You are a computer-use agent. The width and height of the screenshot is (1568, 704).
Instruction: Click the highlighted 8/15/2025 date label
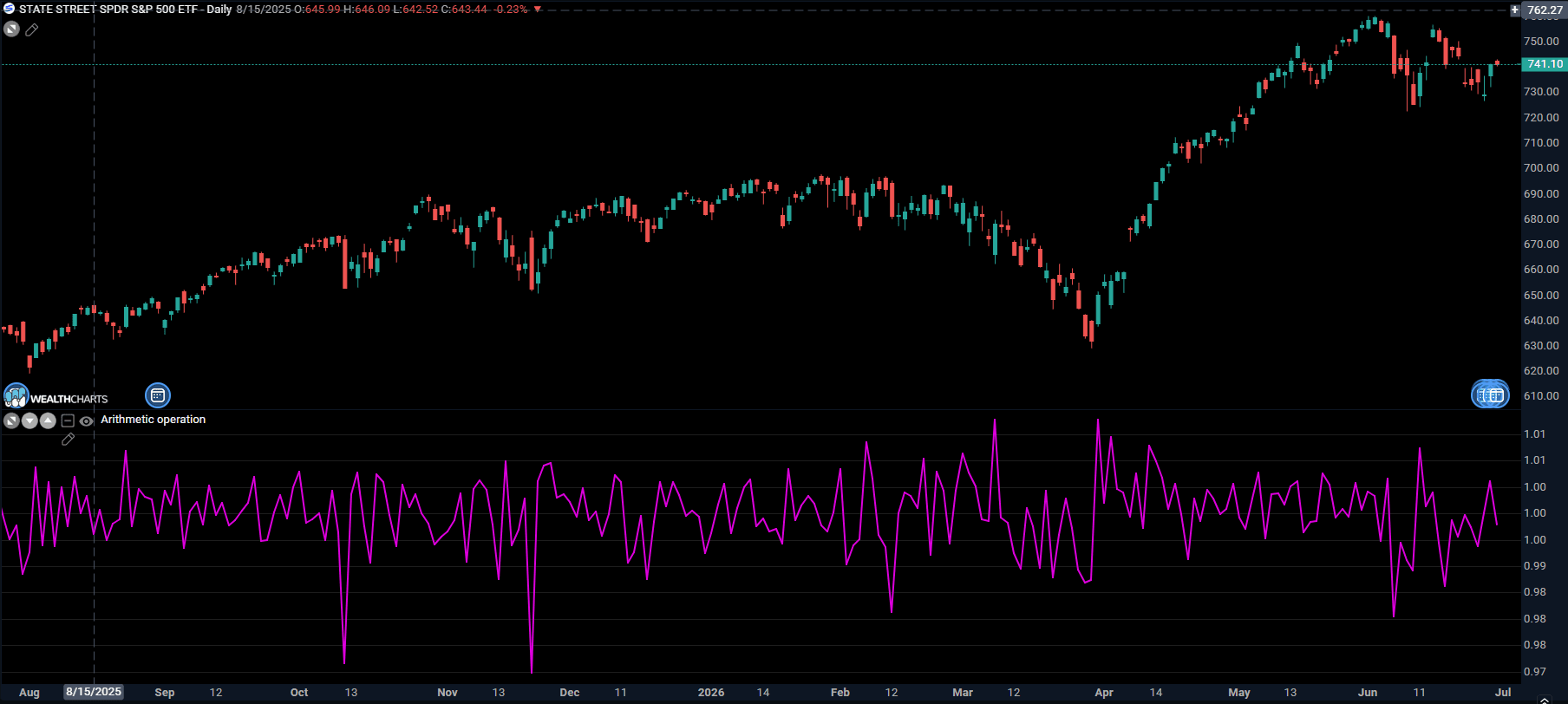click(94, 692)
